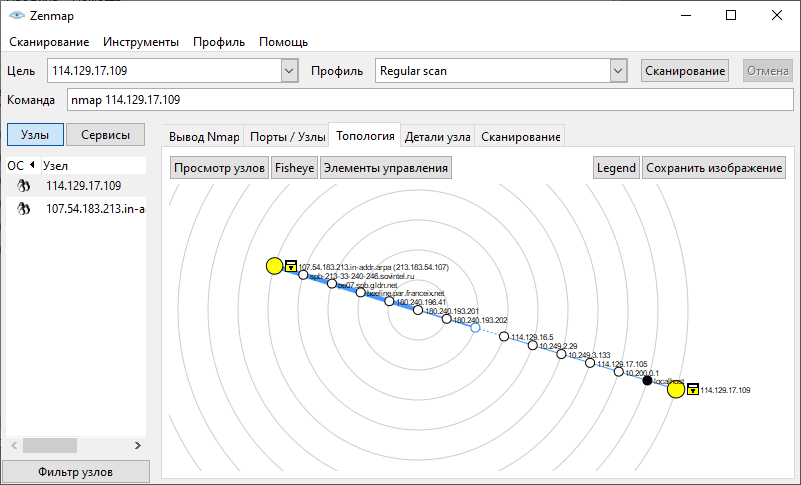
Task: Expand the Профиль Regular scan dropdown arrow
Action: [618, 71]
